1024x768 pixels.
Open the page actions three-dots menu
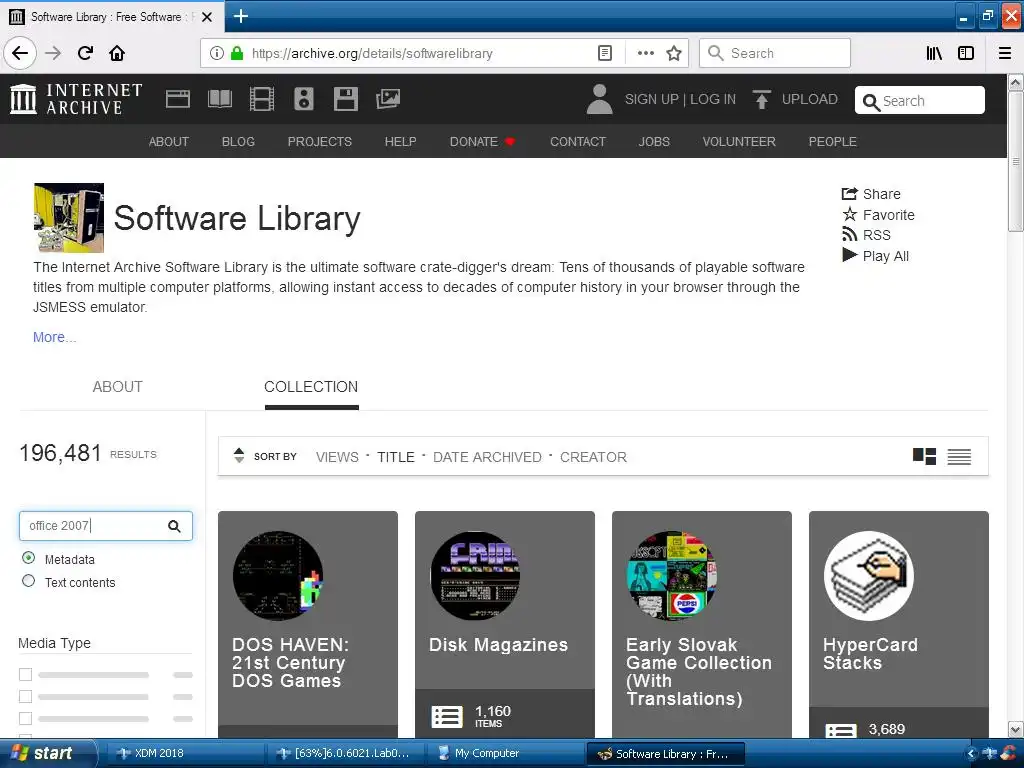pyautogui.click(x=645, y=53)
